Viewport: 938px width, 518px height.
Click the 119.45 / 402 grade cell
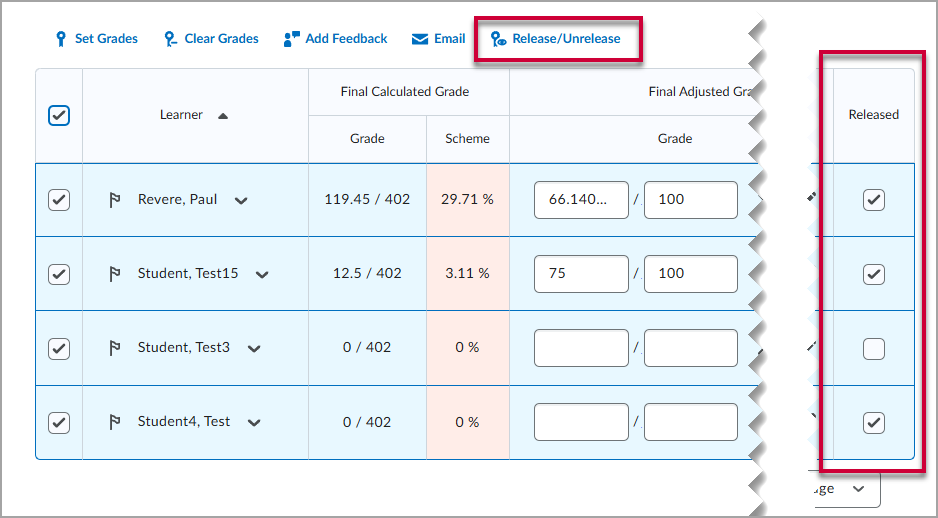pyautogui.click(x=367, y=200)
